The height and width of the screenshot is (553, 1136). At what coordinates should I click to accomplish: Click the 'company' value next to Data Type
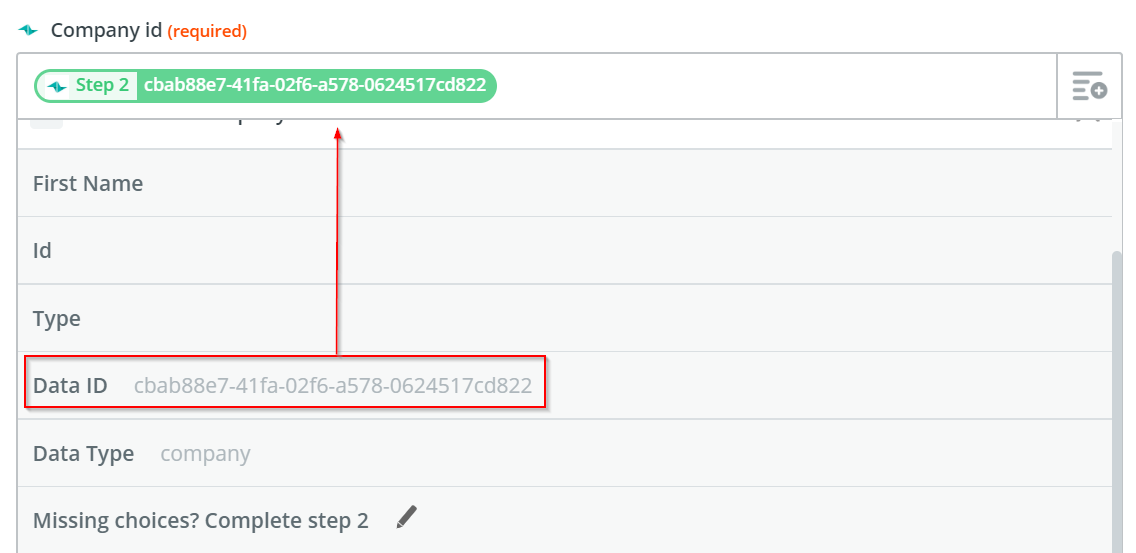tap(205, 453)
